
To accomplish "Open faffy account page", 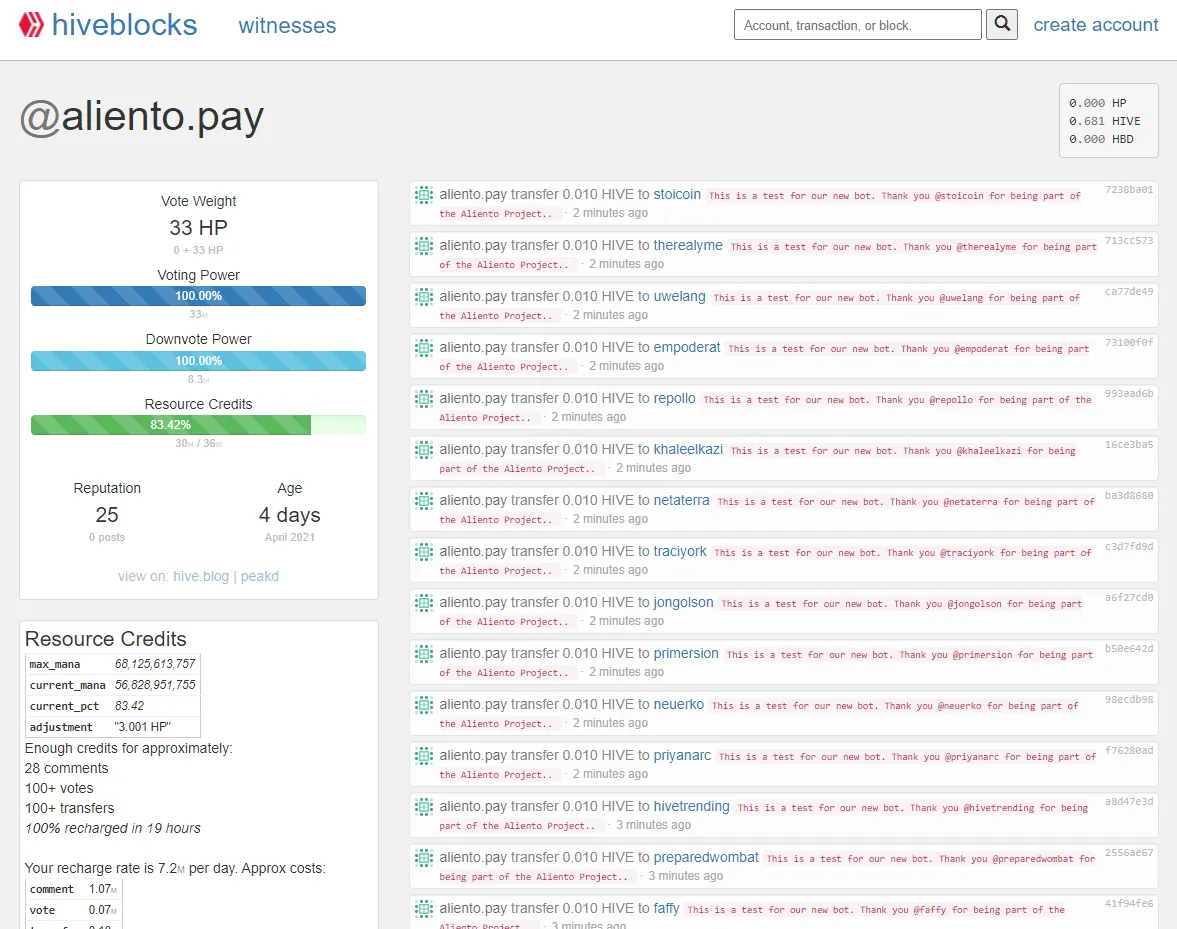I will coord(667,909).
